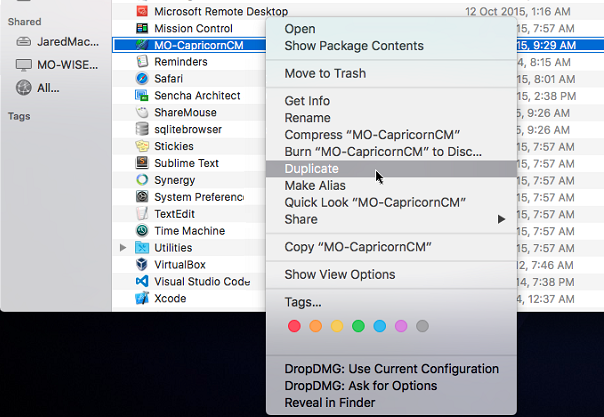Click the Utilities folder icon
The width and height of the screenshot is (604, 417).
pyautogui.click(x=142, y=248)
